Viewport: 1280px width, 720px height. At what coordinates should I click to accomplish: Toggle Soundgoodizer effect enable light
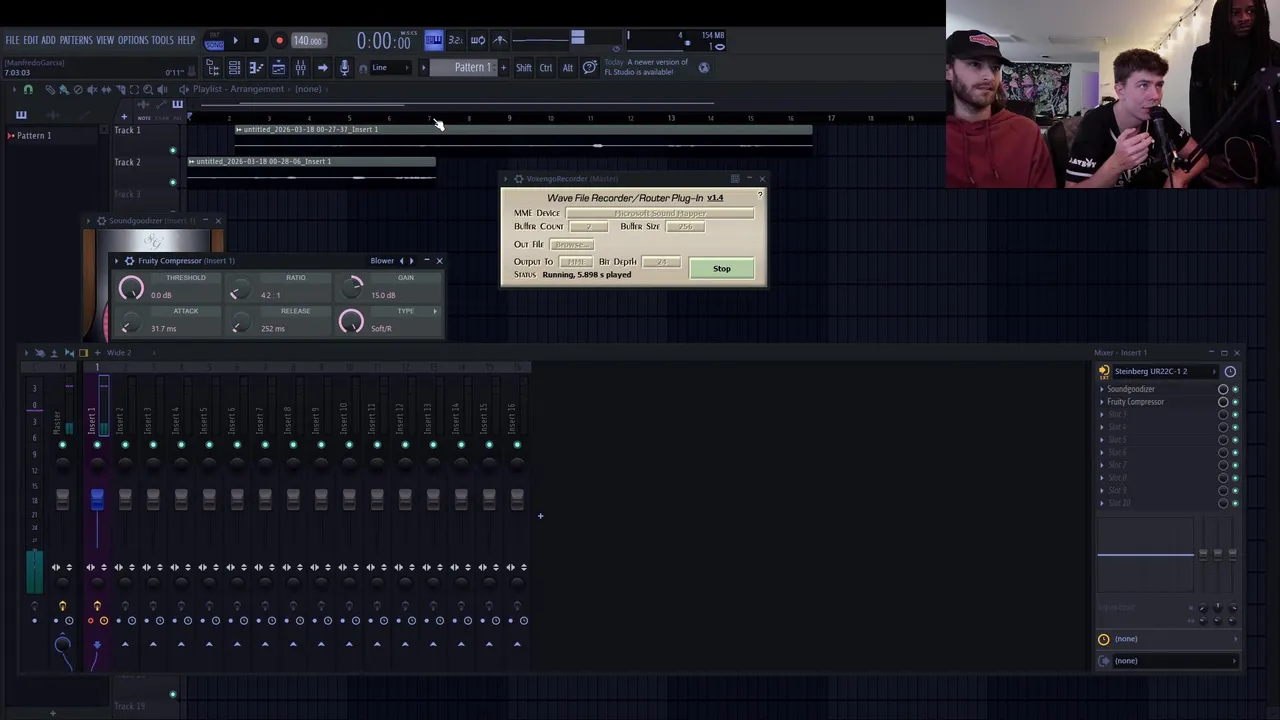tap(1235, 389)
